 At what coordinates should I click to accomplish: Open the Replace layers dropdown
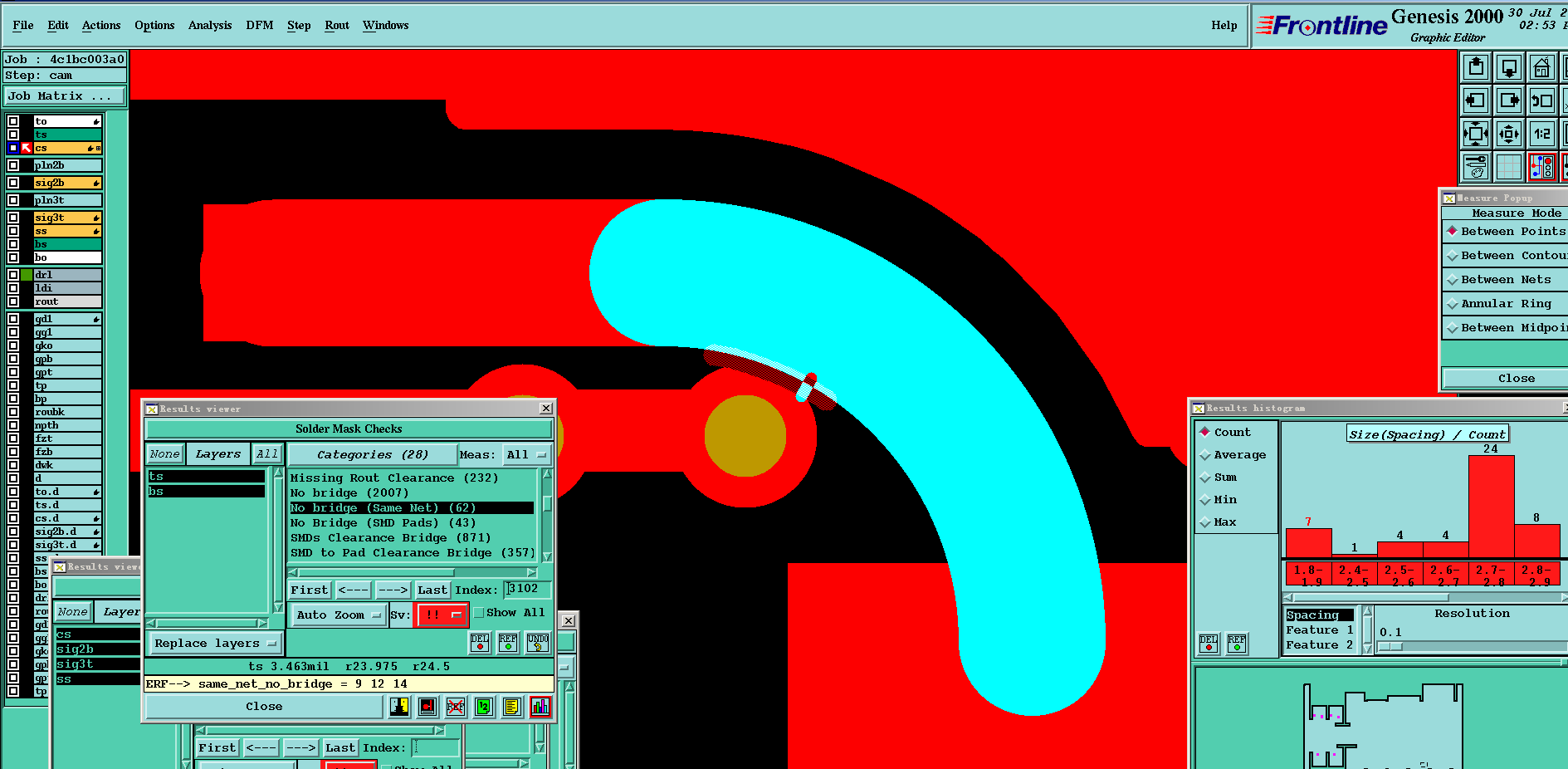point(215,644)
